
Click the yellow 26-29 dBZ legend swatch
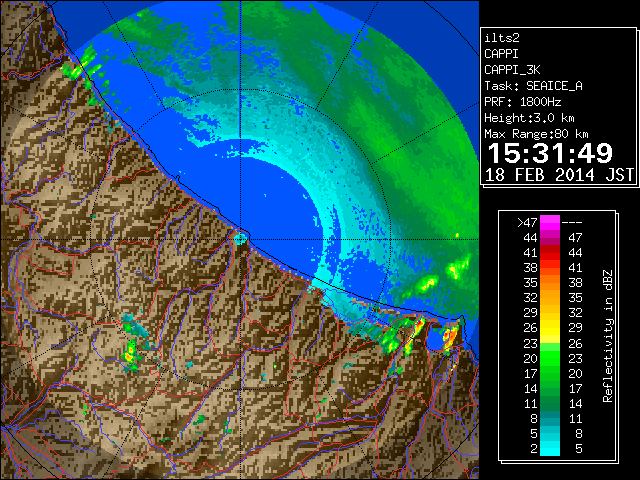coord(550,328)
